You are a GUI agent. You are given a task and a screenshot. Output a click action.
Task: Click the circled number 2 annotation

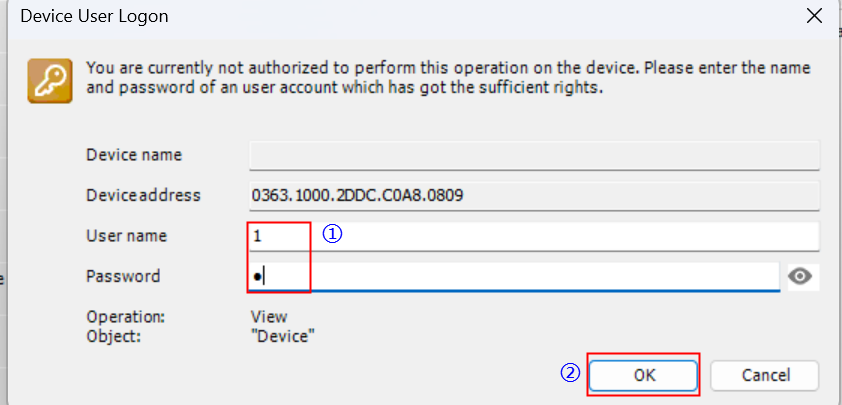[x=568, y=373]
